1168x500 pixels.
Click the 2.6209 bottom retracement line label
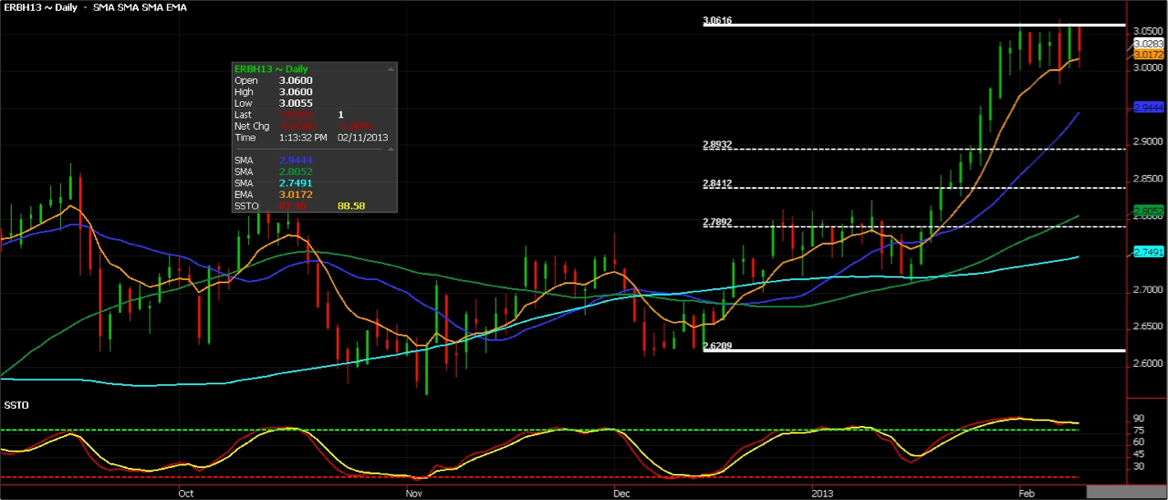pos(717,346)
